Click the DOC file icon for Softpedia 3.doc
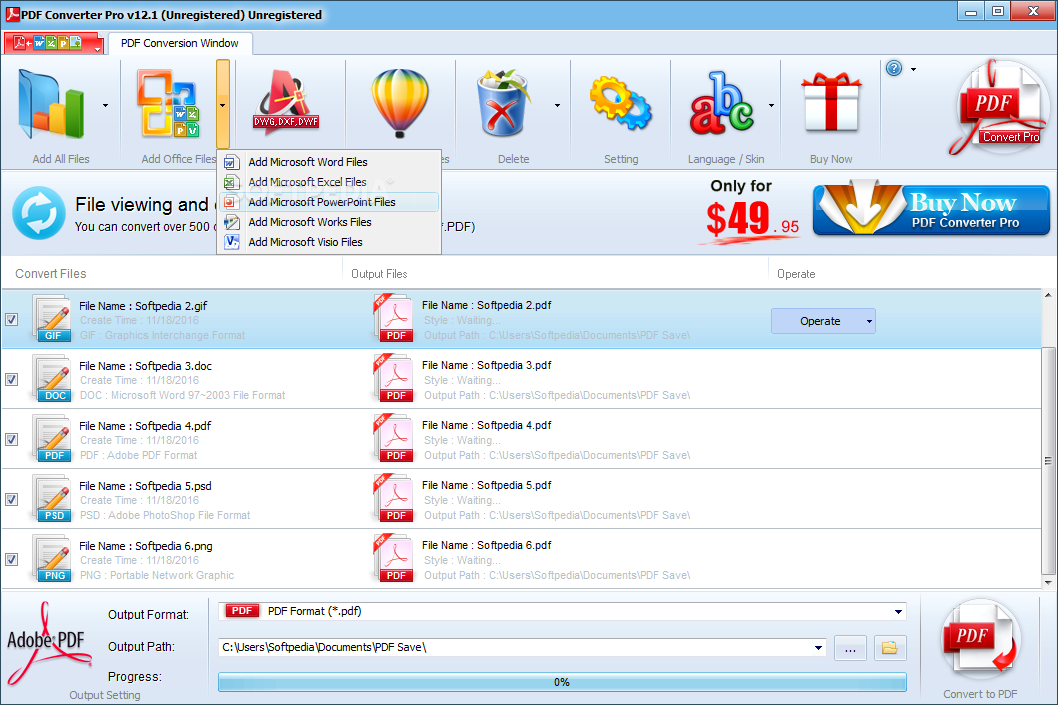 point(52,378)
